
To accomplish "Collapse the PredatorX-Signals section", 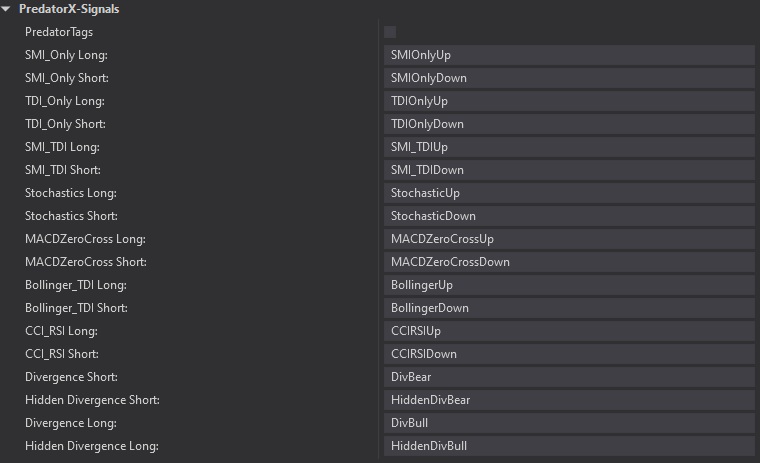I will point(7,9).
